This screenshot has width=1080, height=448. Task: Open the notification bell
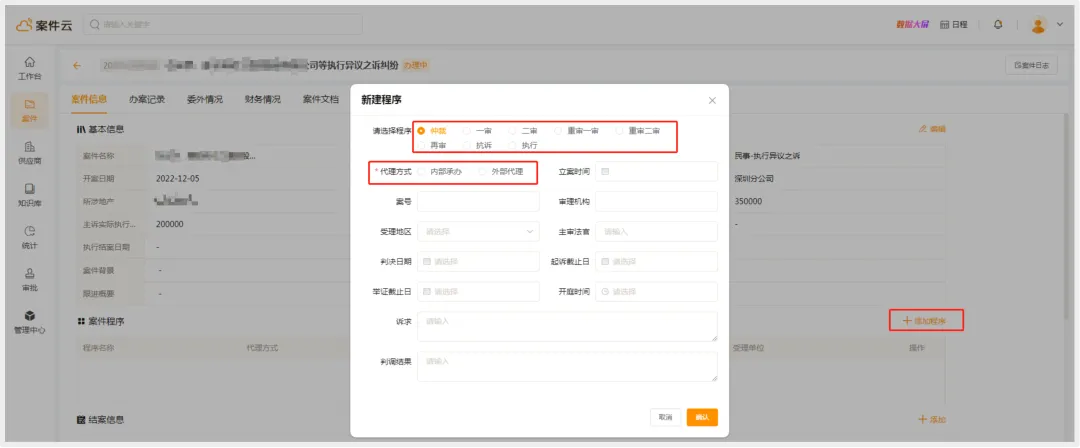click(998, 25)
